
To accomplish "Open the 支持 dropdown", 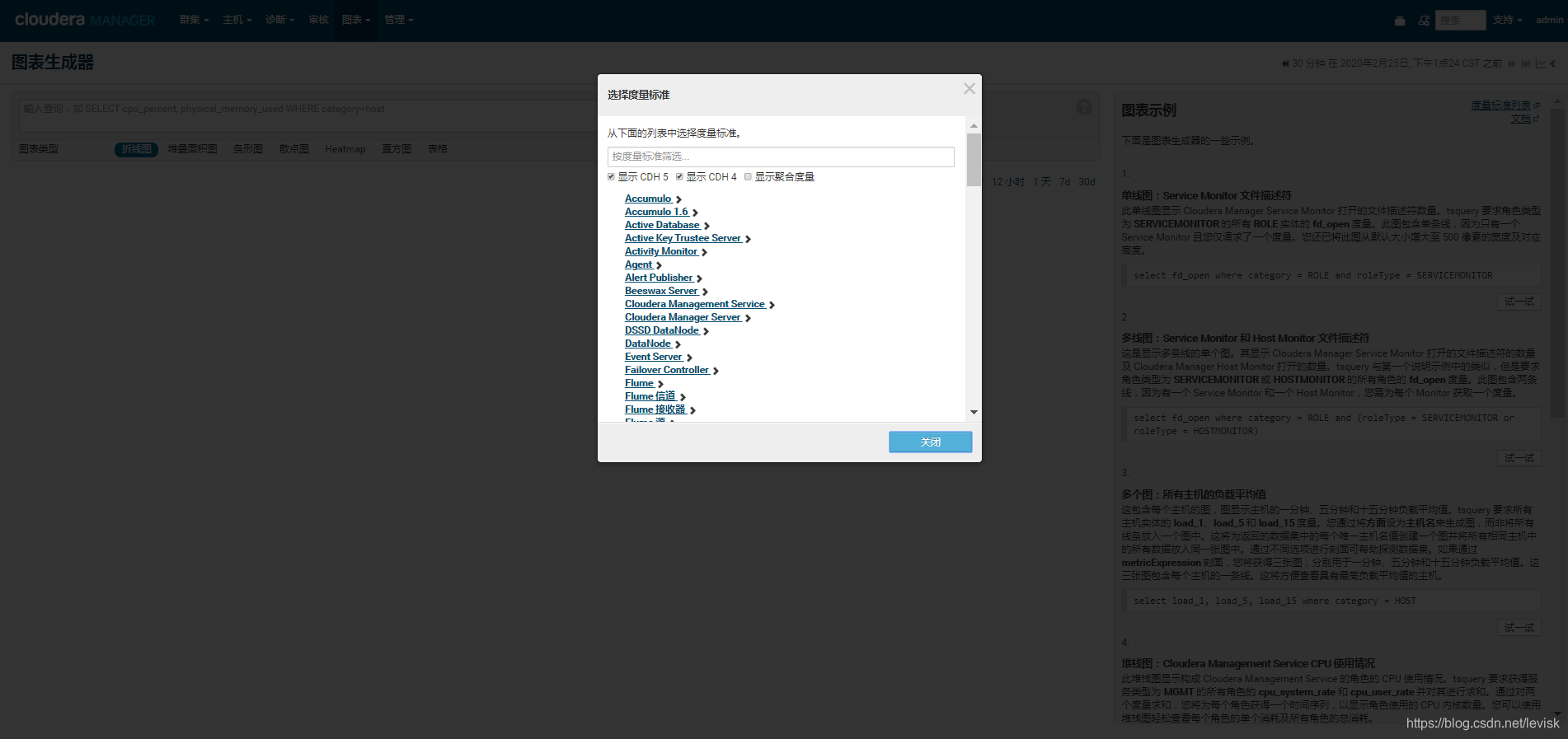I will pos(1507,20).
